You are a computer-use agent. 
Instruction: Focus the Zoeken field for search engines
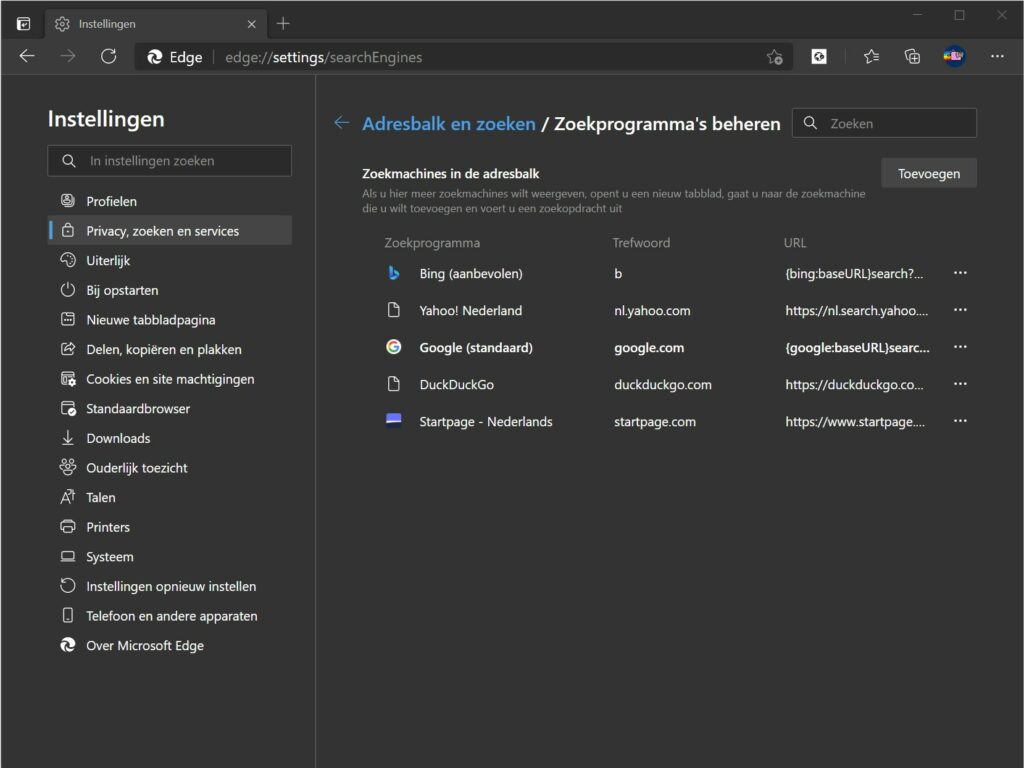pos(884,123)
